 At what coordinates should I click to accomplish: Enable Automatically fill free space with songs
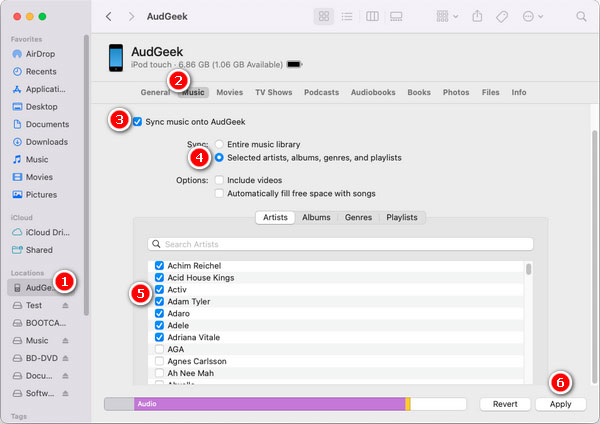coord(219,193)
